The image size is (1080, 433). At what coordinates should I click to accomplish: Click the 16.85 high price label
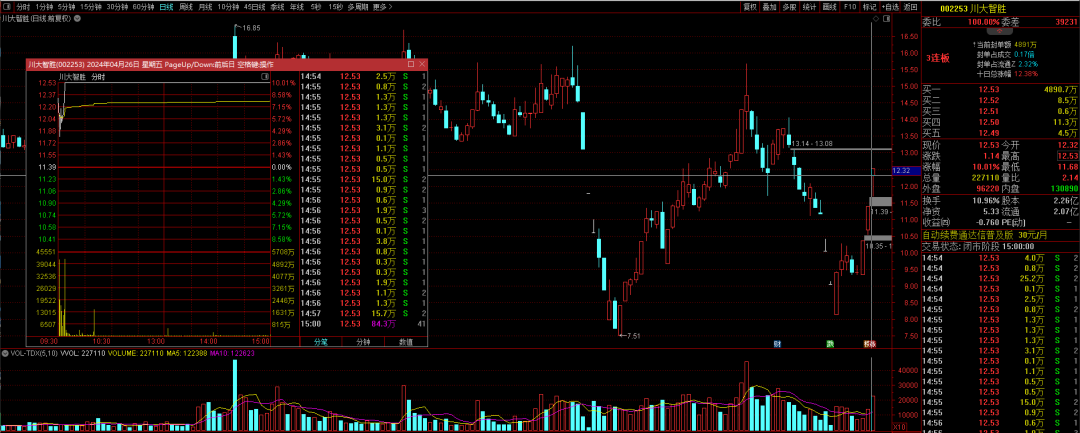click(251, 28)
